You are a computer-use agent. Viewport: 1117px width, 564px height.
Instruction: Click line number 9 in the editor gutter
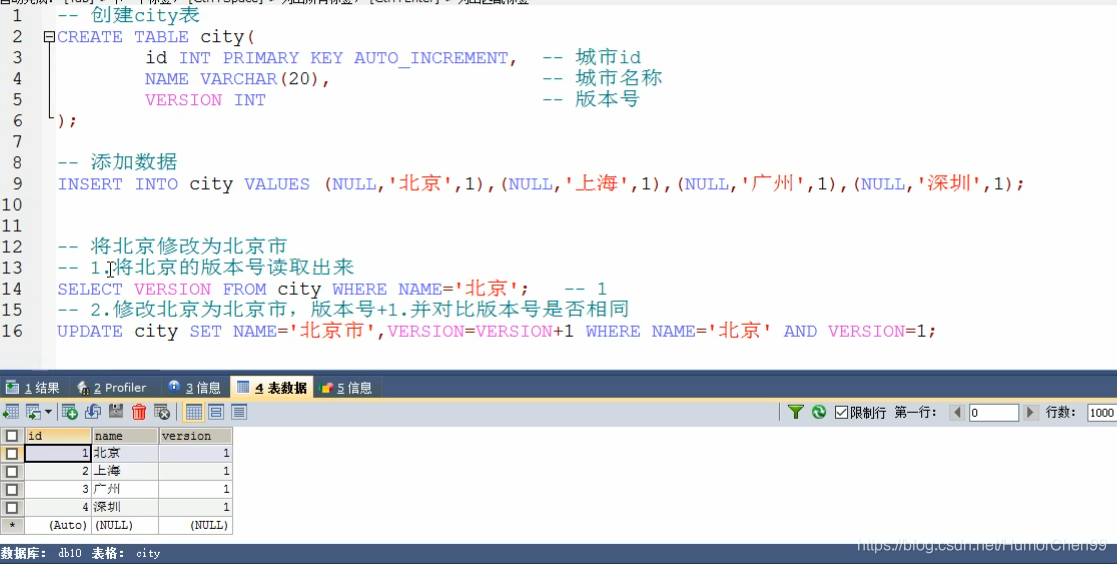coord(17,184)
